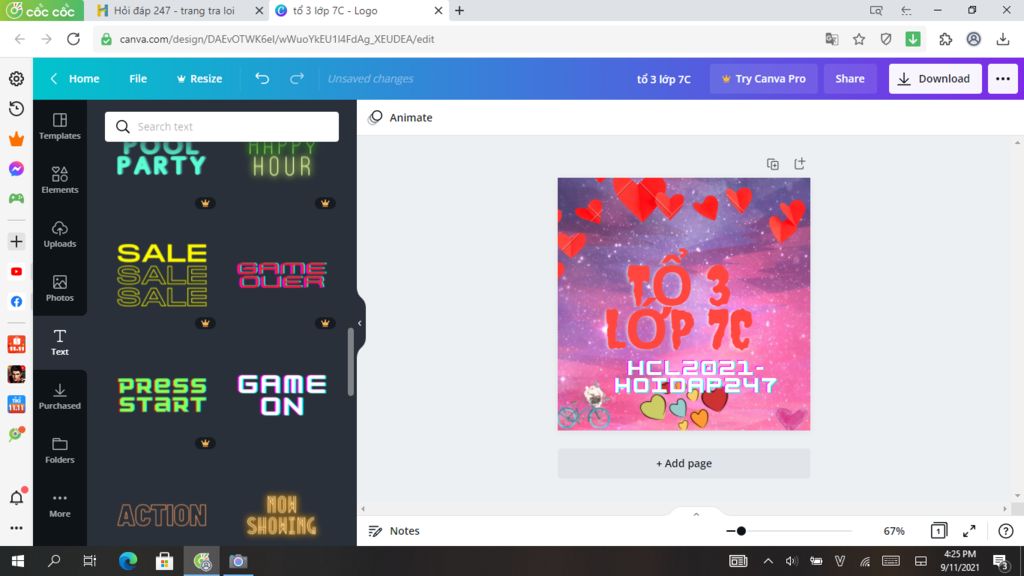
Task: Open the File menu
Action: pyautogui.click(x=138, y=78)
